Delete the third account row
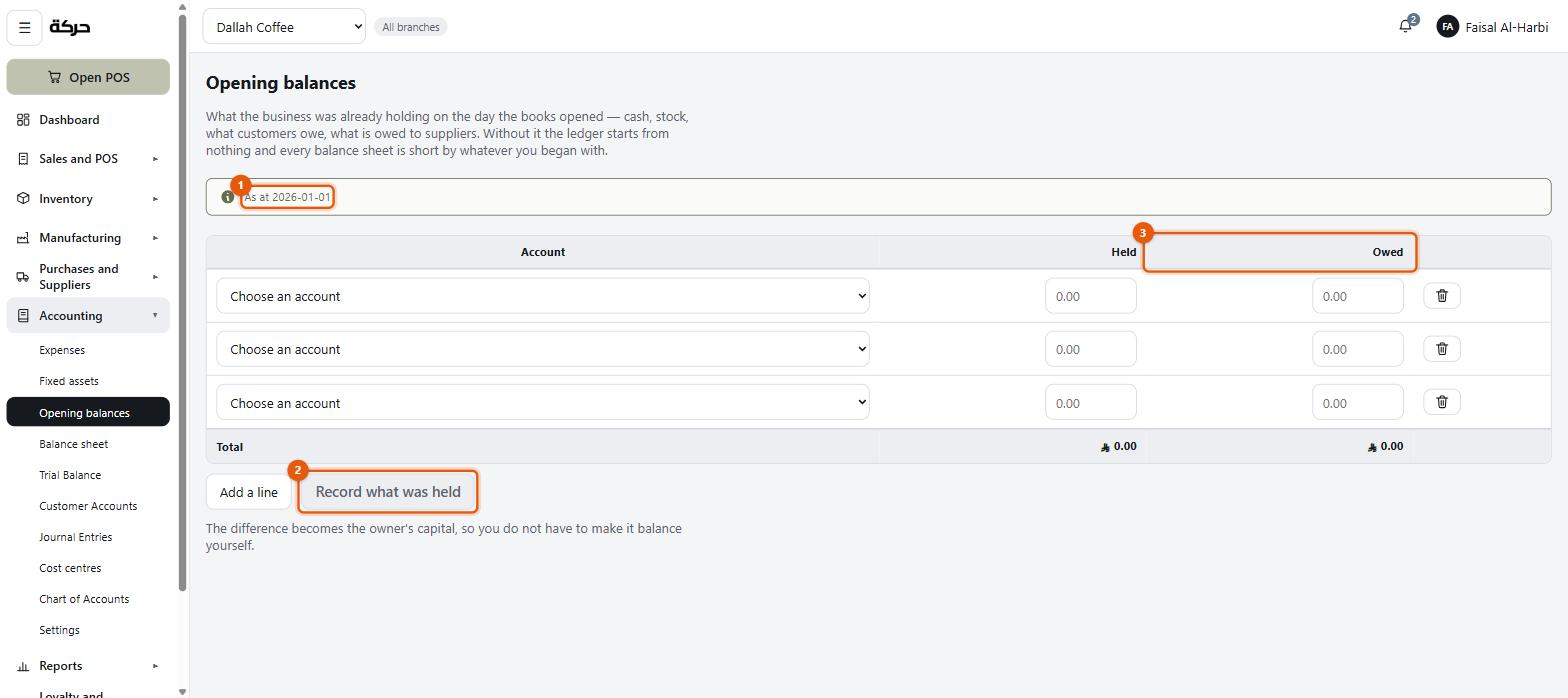Viewport: 1568px width, 698px height. click(x=1442, y=401)
